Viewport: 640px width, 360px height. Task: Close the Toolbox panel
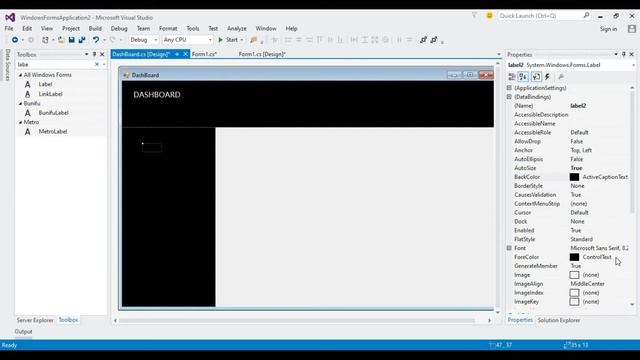pyautogui.click(x=102, y=54)
